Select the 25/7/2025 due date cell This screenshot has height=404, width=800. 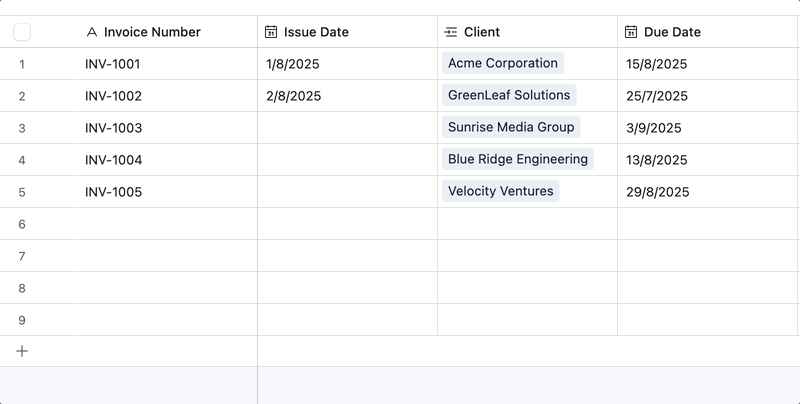pos(707,96)
